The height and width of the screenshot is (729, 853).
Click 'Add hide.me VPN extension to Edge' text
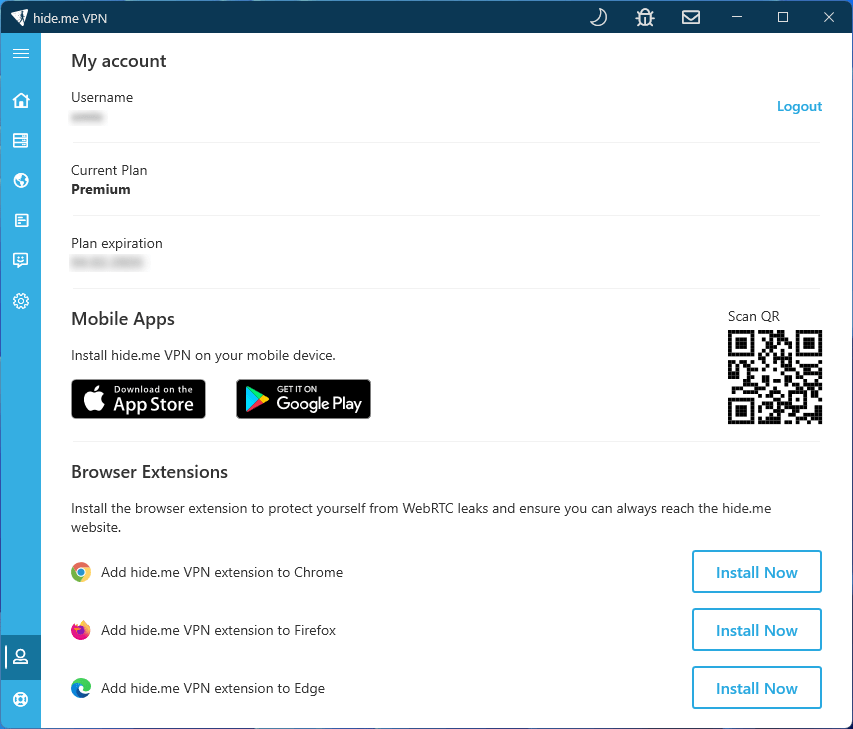click(x=213, y=688)
